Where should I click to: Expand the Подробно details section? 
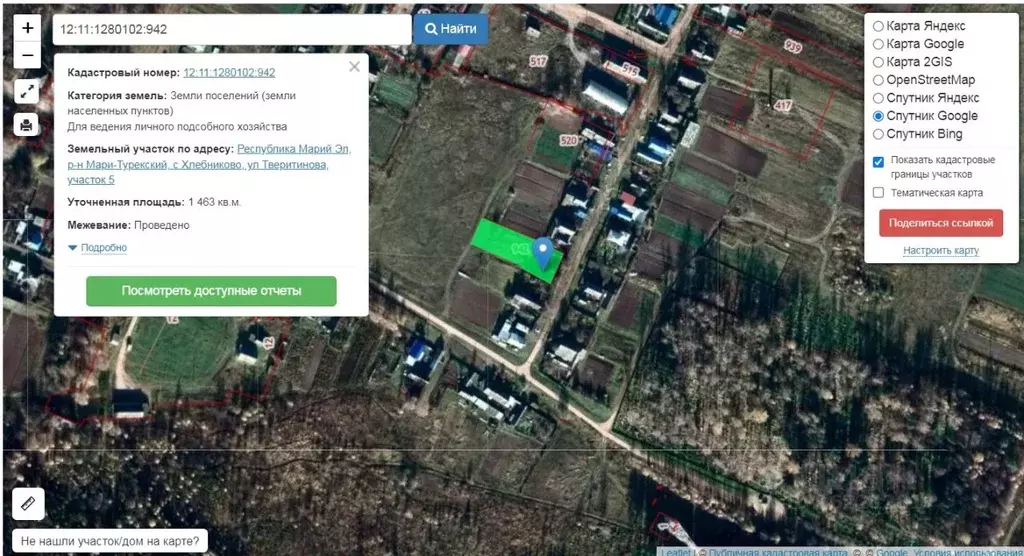98,247
